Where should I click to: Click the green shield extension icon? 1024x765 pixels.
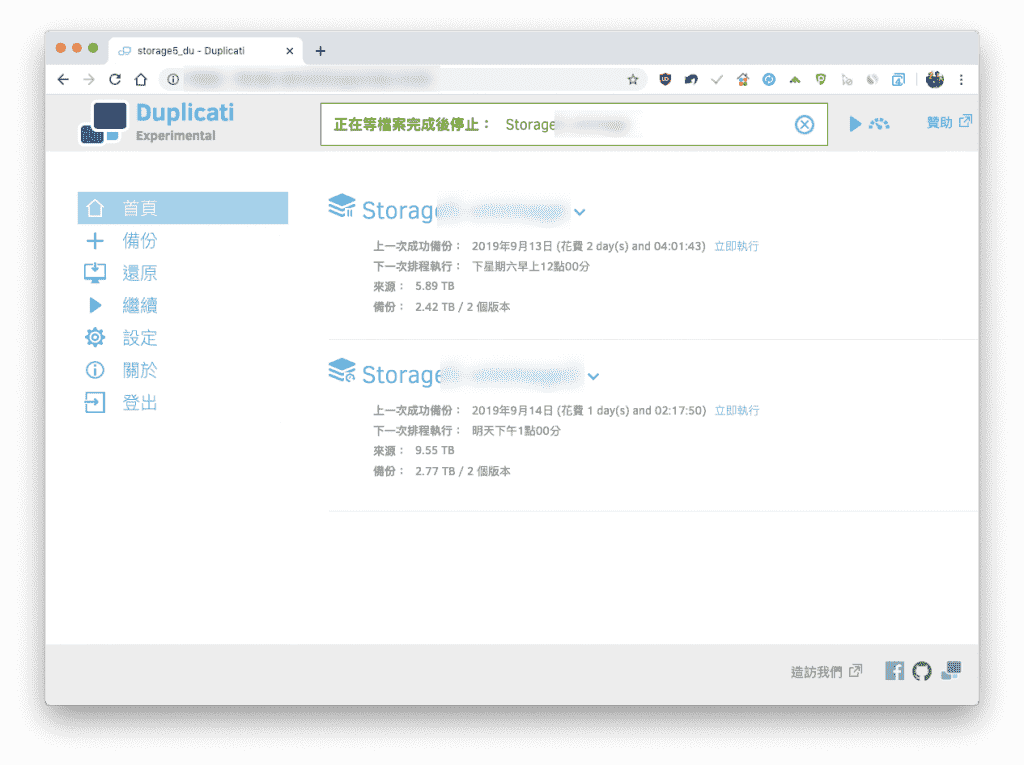pyautogui.click(x=821, y=80)
